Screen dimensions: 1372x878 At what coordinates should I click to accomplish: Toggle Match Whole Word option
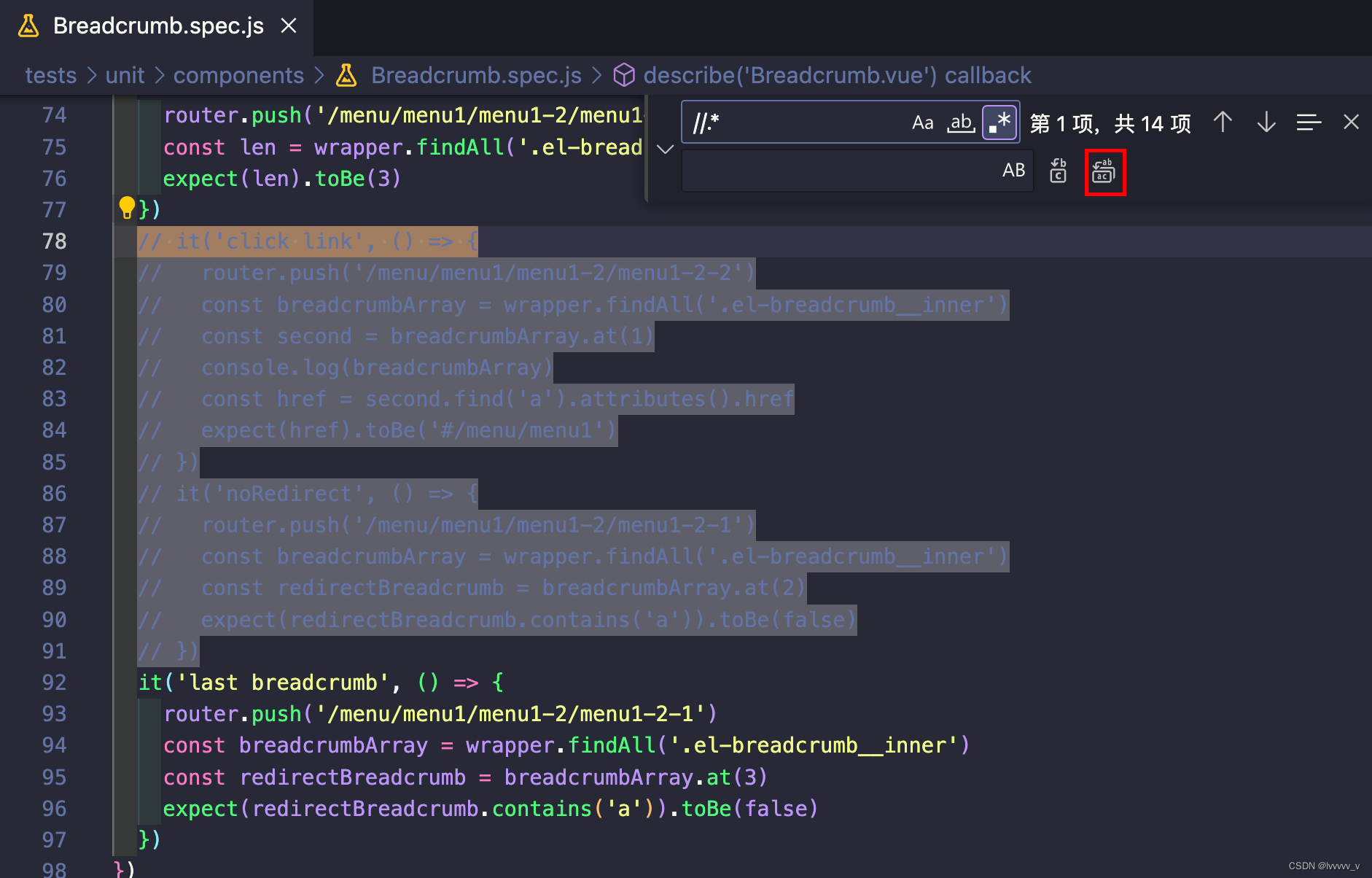(x=961, y=123)
